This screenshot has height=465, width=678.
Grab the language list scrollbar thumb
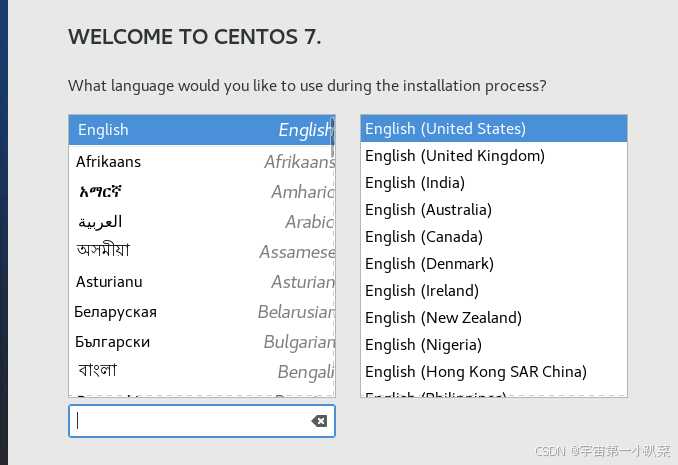coord(332,137)
